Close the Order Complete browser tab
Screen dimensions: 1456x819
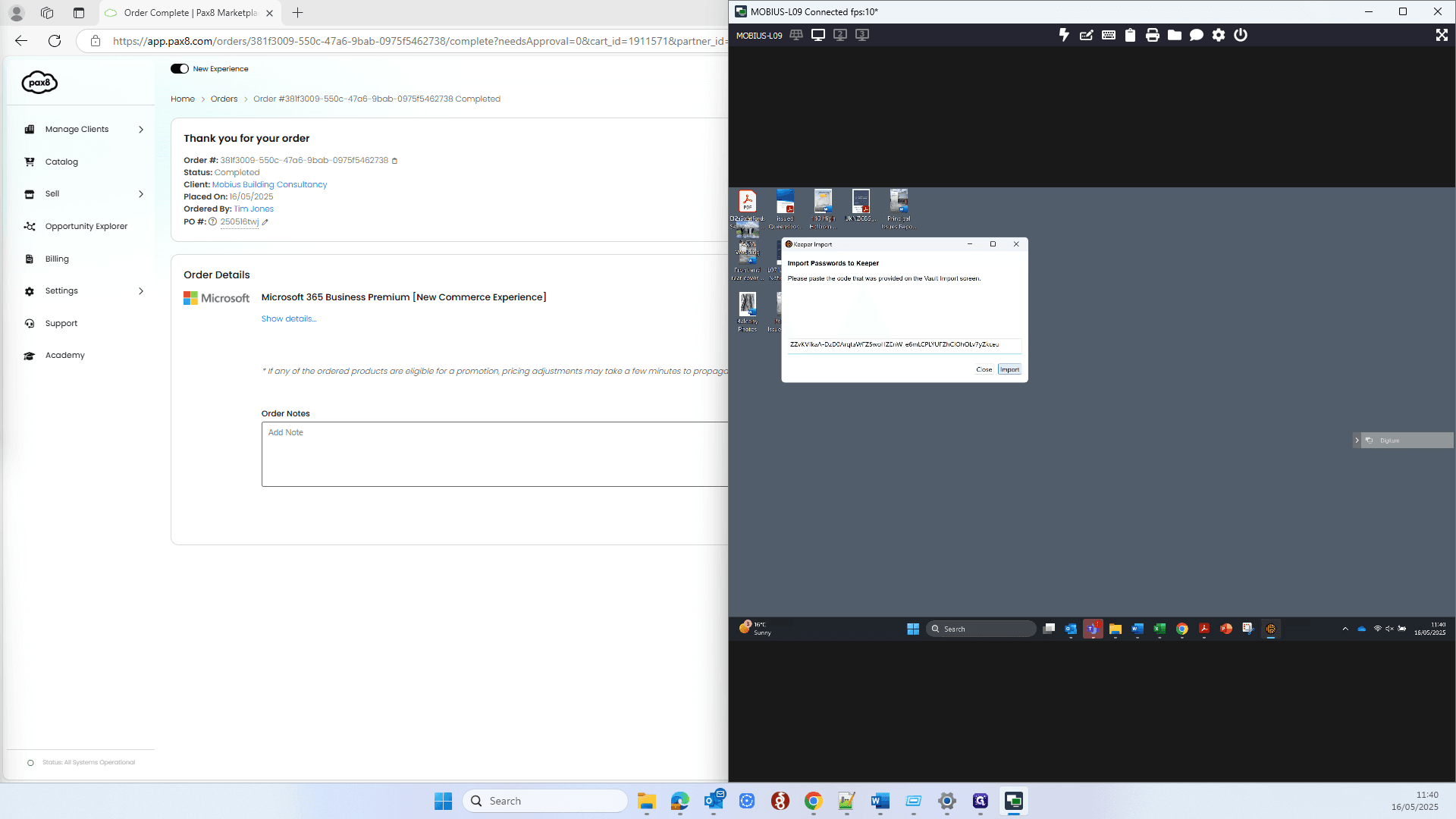click(269, 13)
